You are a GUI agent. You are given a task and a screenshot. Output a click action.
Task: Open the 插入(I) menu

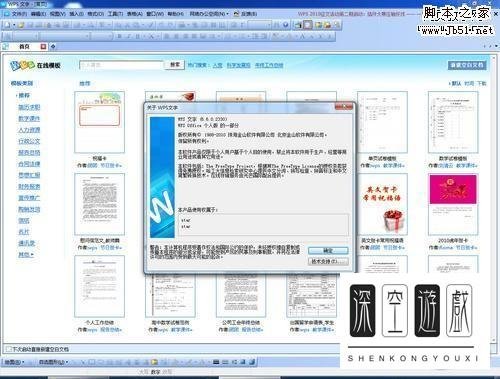(x=76, y=14)
